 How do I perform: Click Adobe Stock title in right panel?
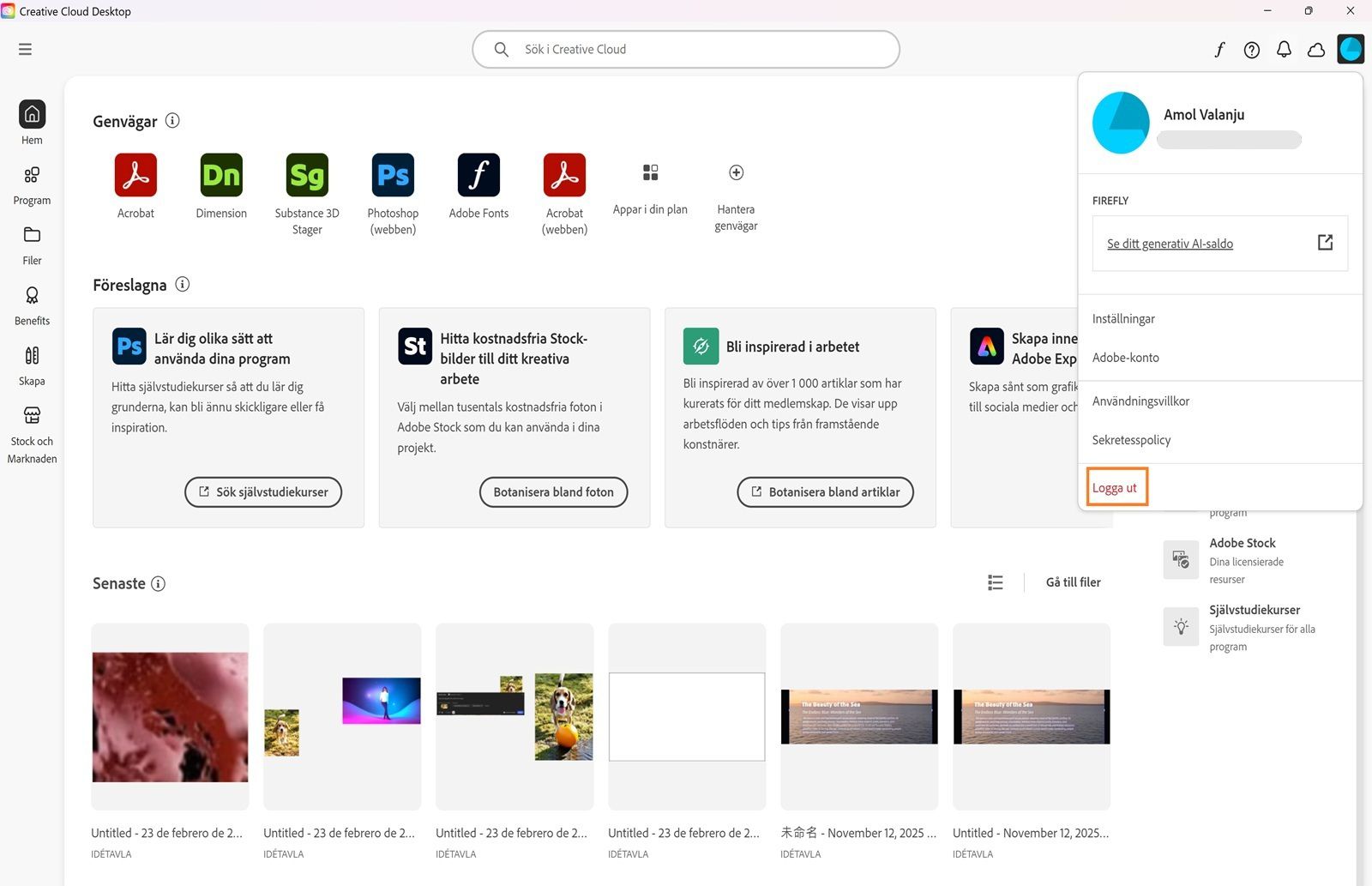(1242, 543)
